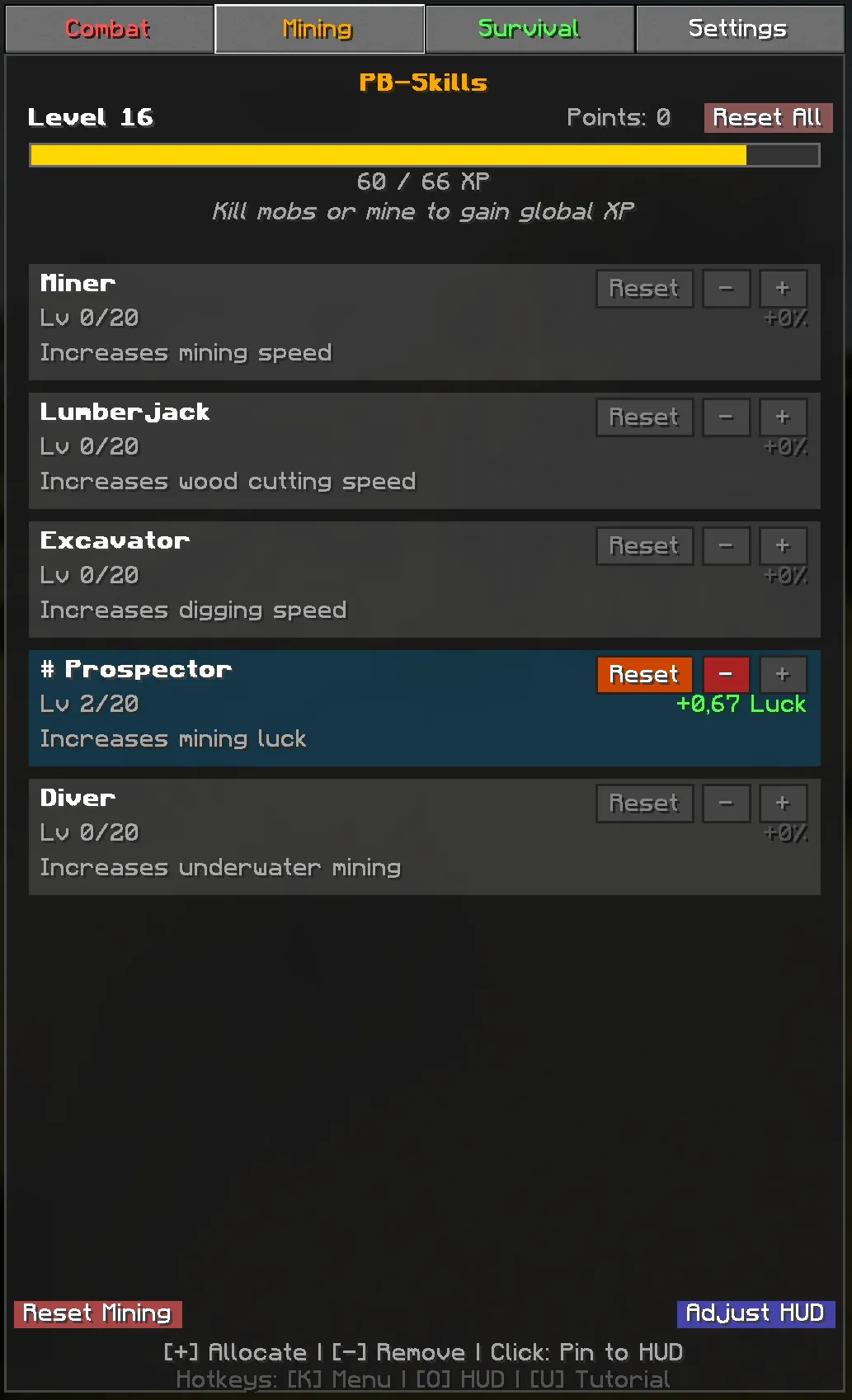The height and width of the screenshot is (1400, 852).
Task: Add a point to Diver skill
Action: [x=783, y=804]
